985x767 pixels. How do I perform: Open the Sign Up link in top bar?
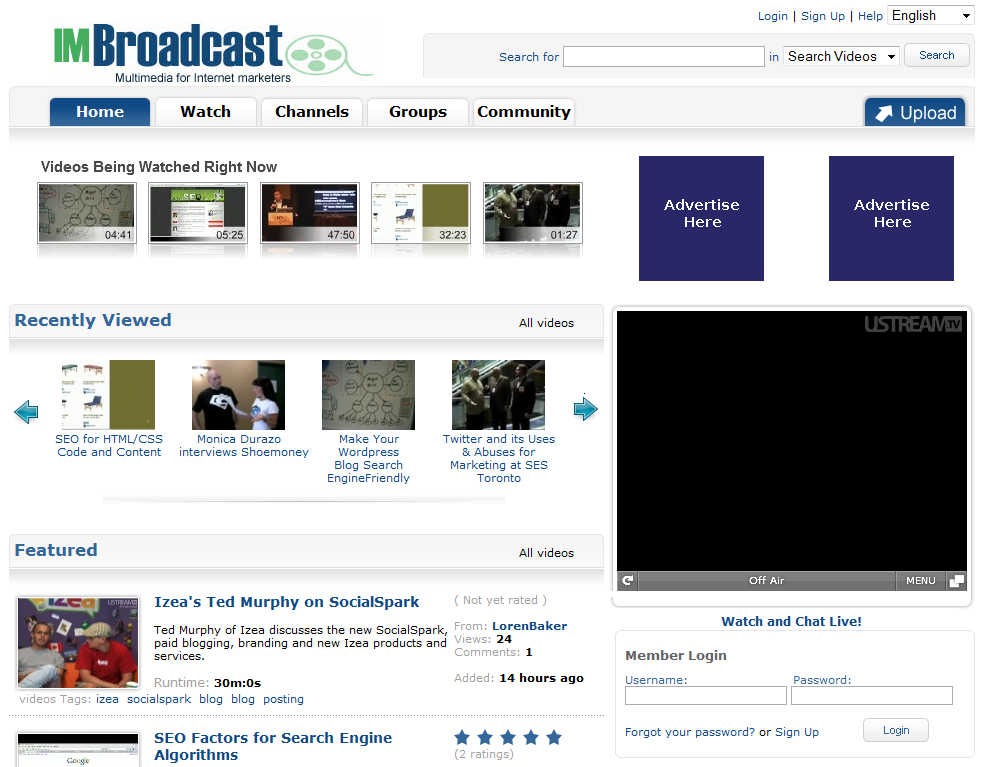(x=822, y=16)
